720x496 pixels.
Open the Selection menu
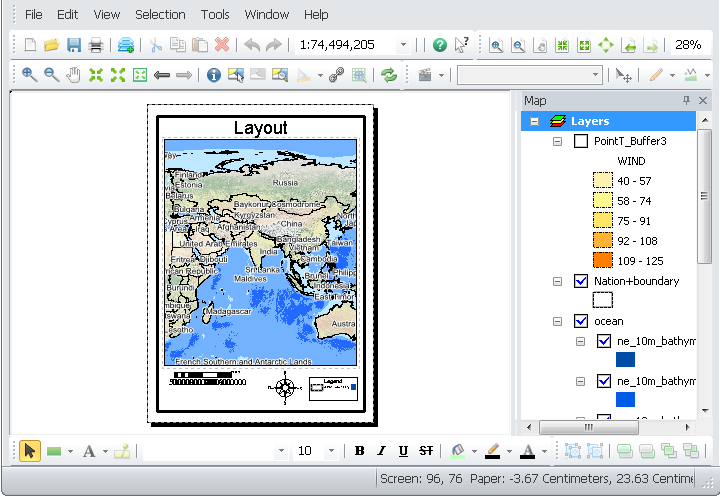pyautogui.click(x=160, y=15)
